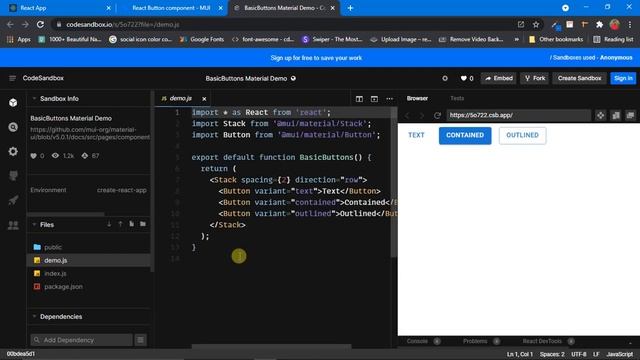This screenshot has height=360, width=640.
Task: Click the TEXT button in preview
Action: click(416, 135)
